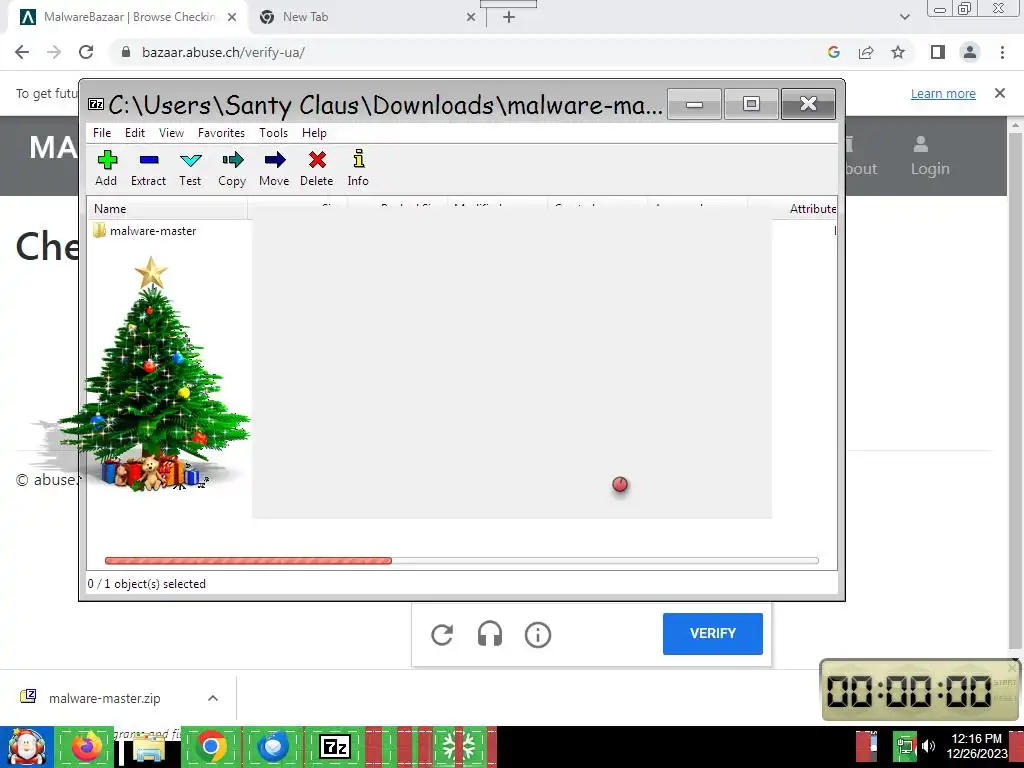Open the Edit menu
1024x768 pixels.
pos(135,133)
